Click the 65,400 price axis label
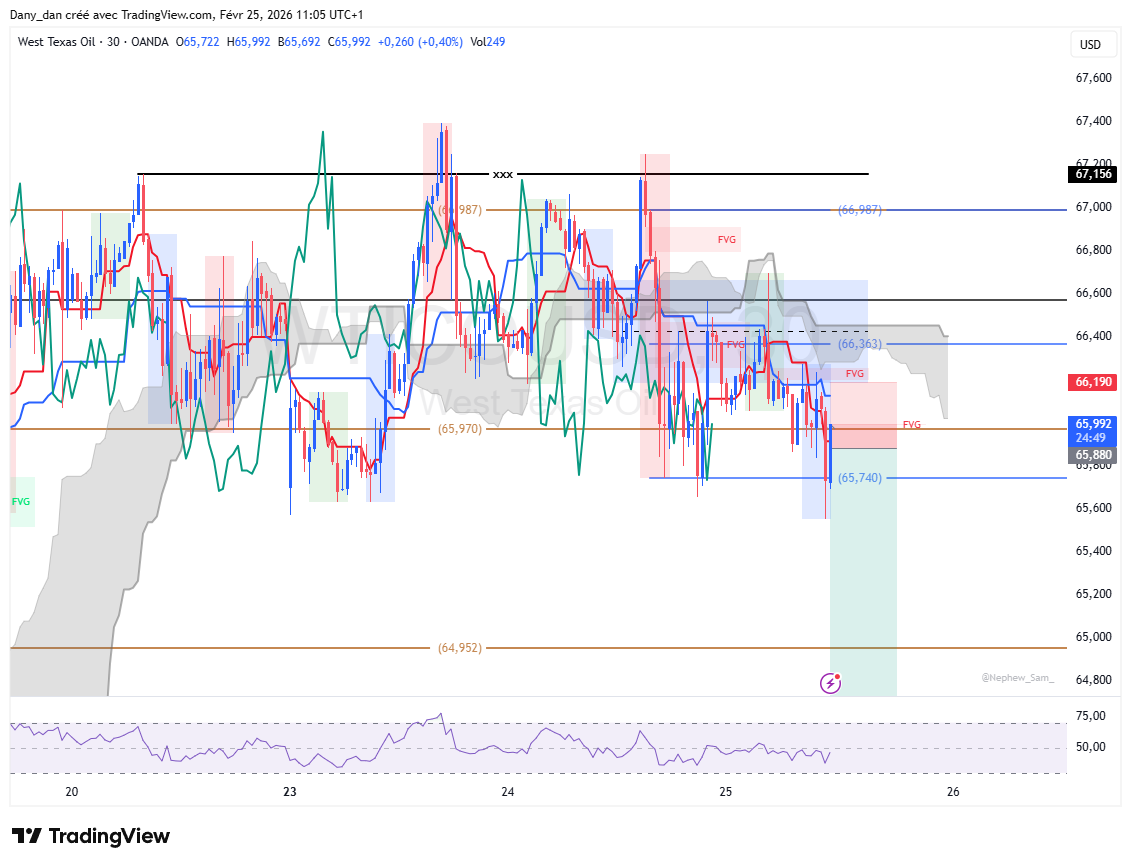Image resolution: width=1131 pixels, height=866 pixels. coord(1093,551)
